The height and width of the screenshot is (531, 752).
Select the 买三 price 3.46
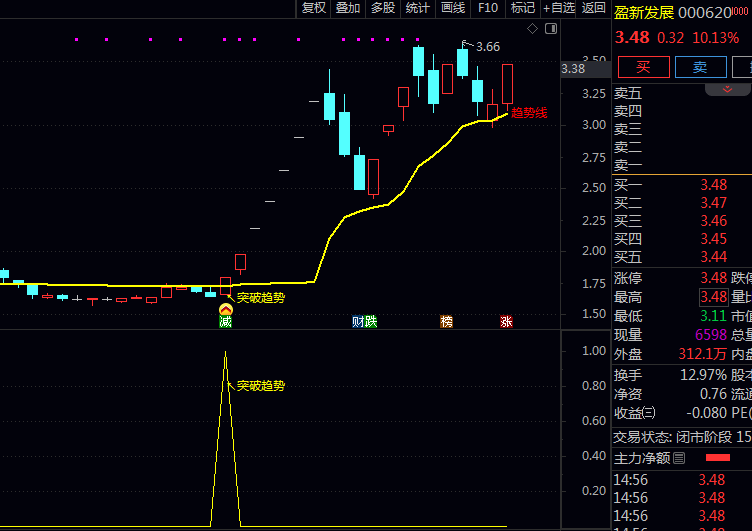(x=713, y=221)
